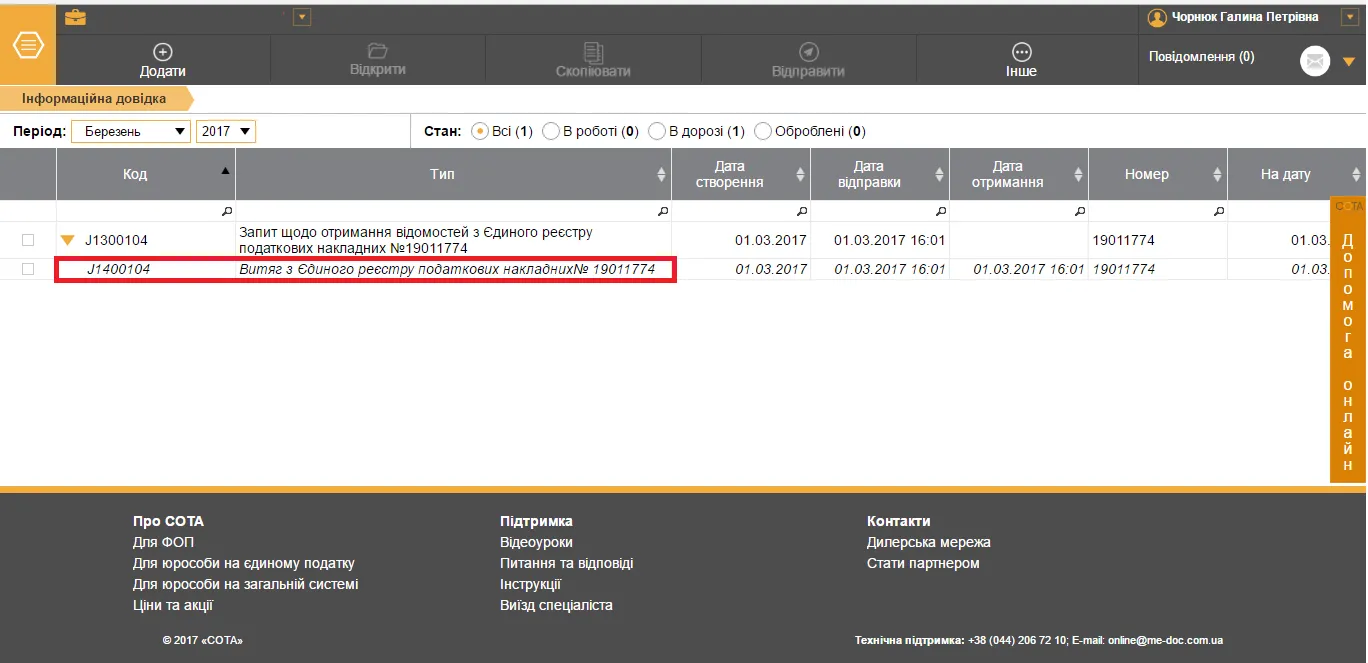Expand the orange arrow next to envelope
1368x663 pixels.
click(x=1348, y=62)
